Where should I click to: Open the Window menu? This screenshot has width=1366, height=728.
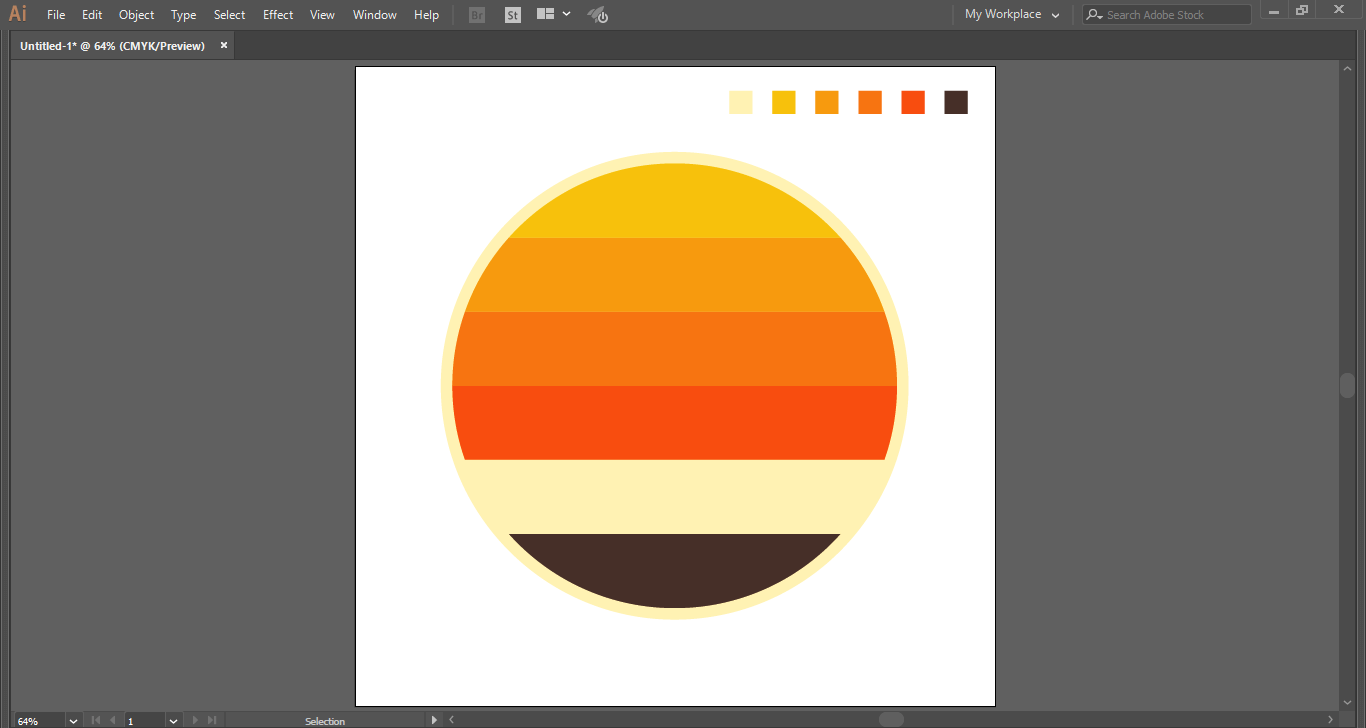click(x=374, y=15)
